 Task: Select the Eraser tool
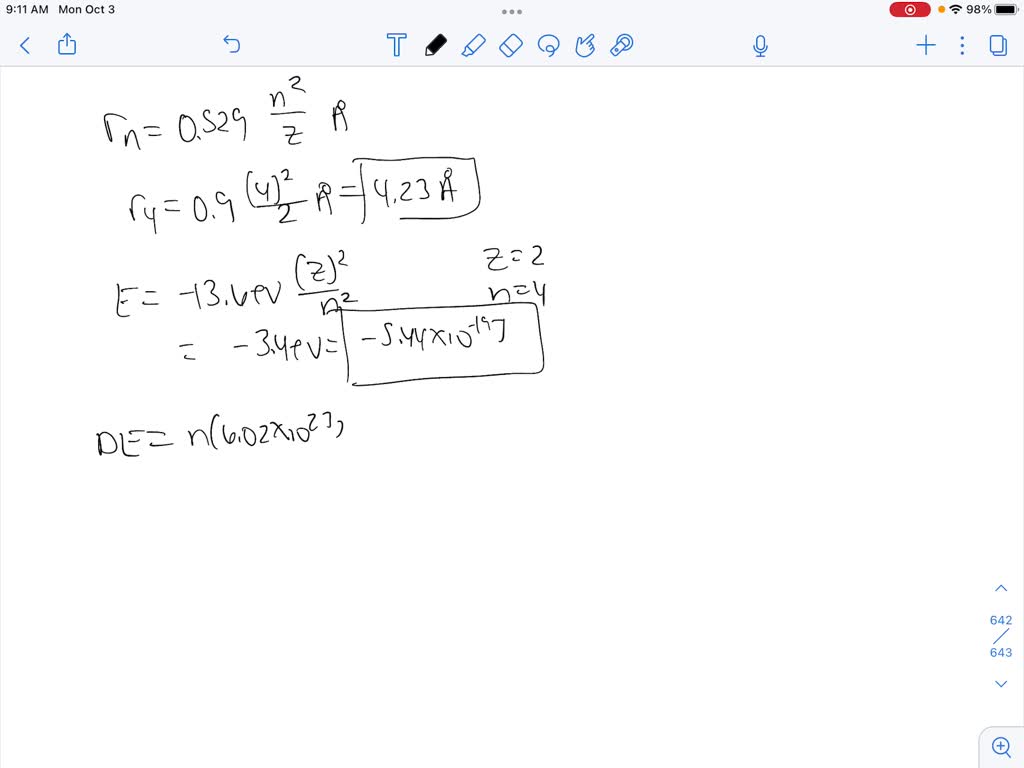point(511,45)
